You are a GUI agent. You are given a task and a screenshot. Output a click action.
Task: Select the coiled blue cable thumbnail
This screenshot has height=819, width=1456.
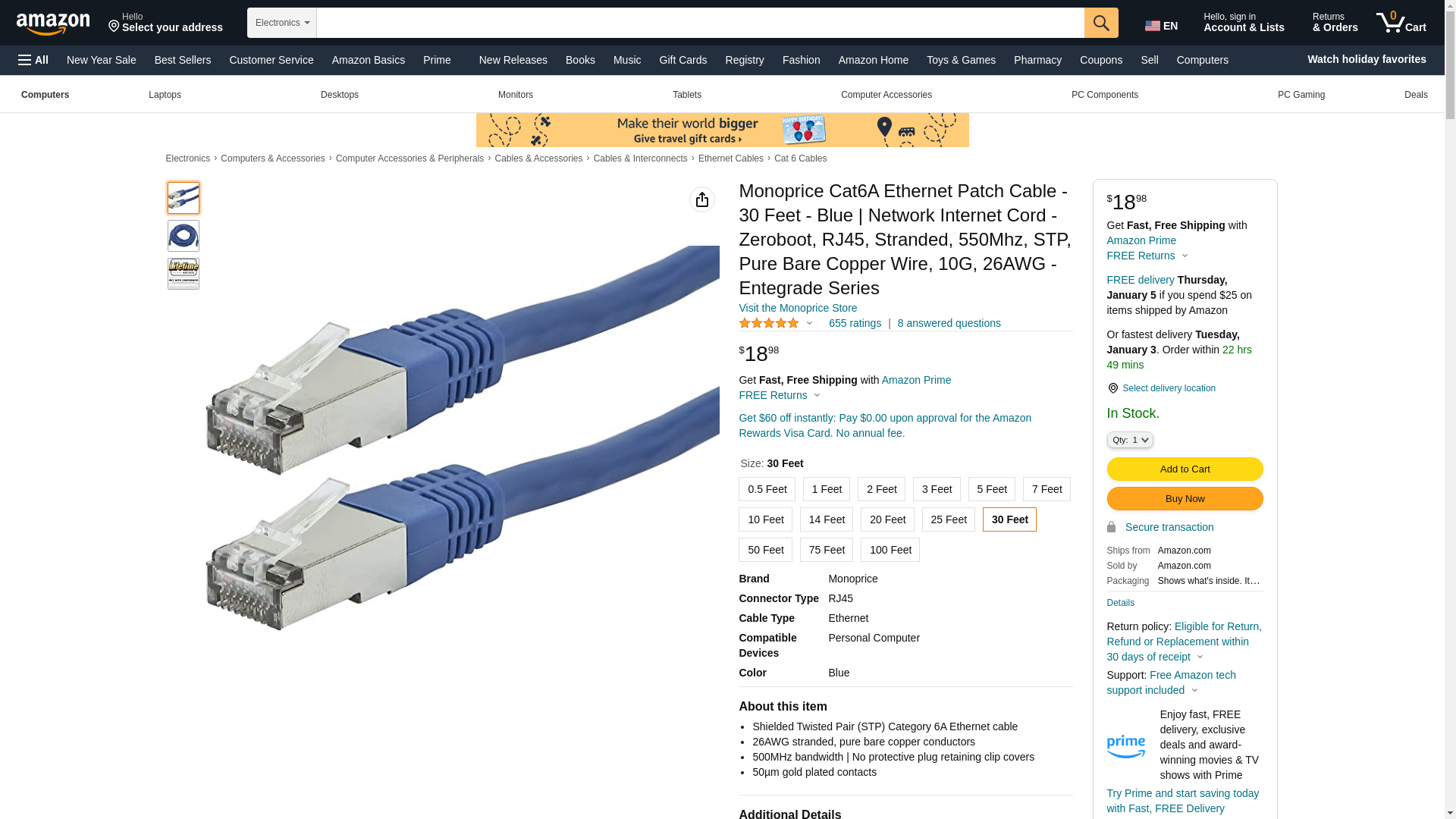pos(184,236)
